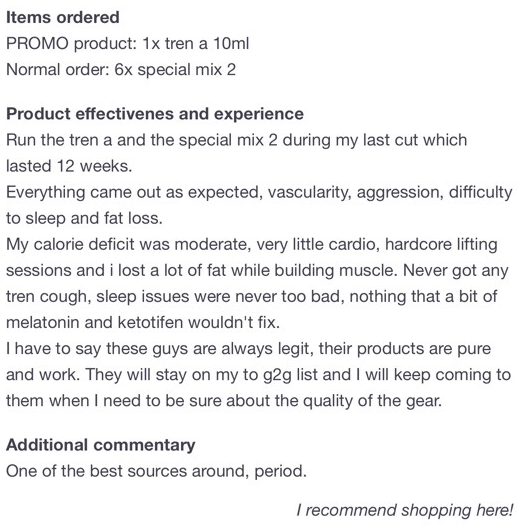Click 'to sleep and fat loss.' line
Image resolution: width=522 pixels, height=528 pixels.
[84, 219]
